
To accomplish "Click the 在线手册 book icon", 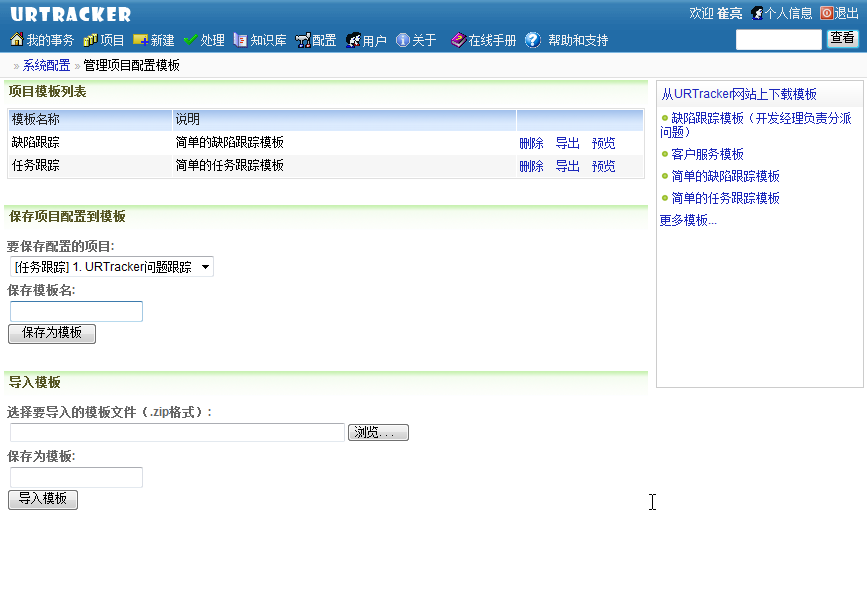I will [458, 40].
